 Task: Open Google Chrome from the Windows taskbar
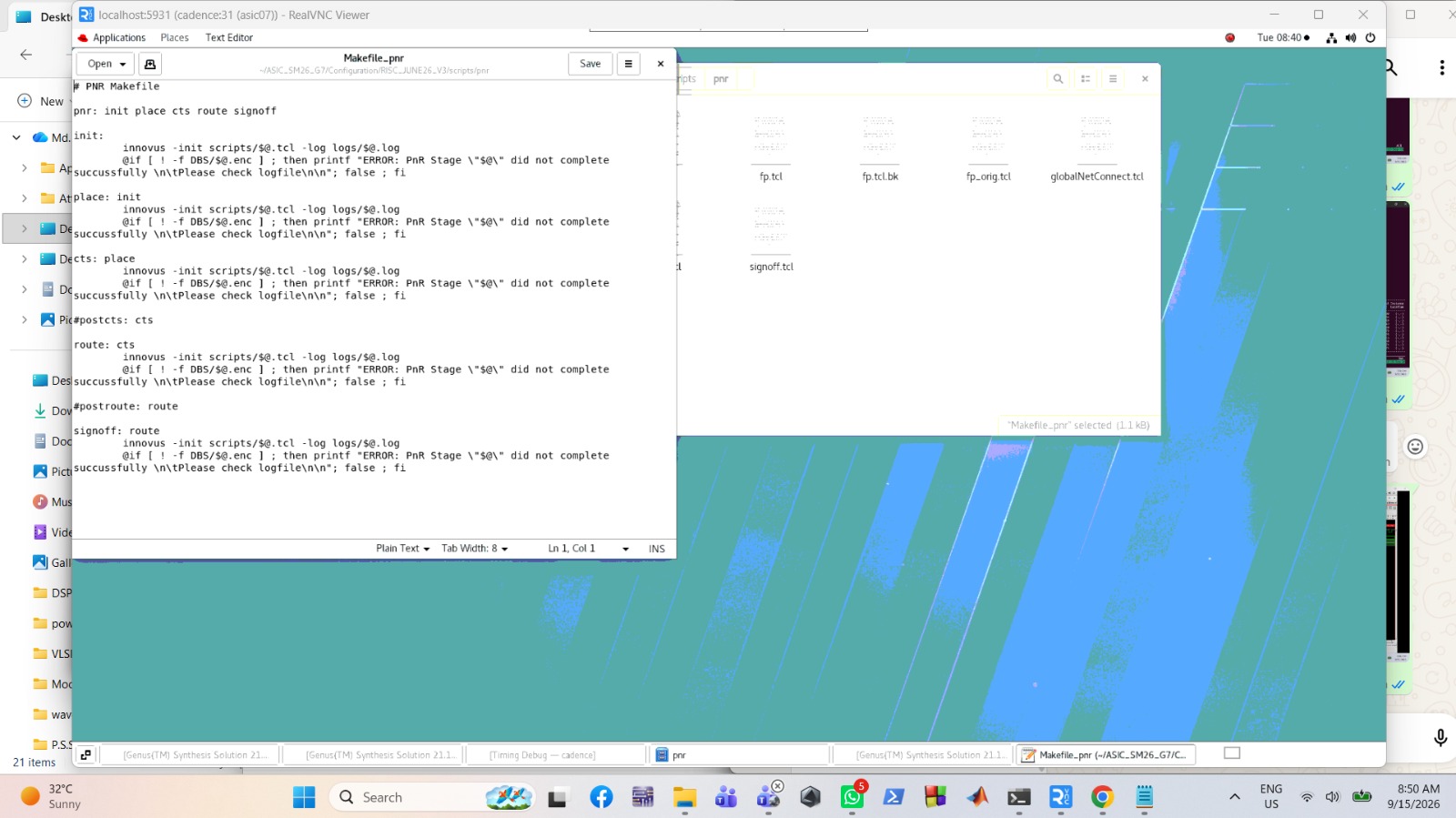(1102, 797)
